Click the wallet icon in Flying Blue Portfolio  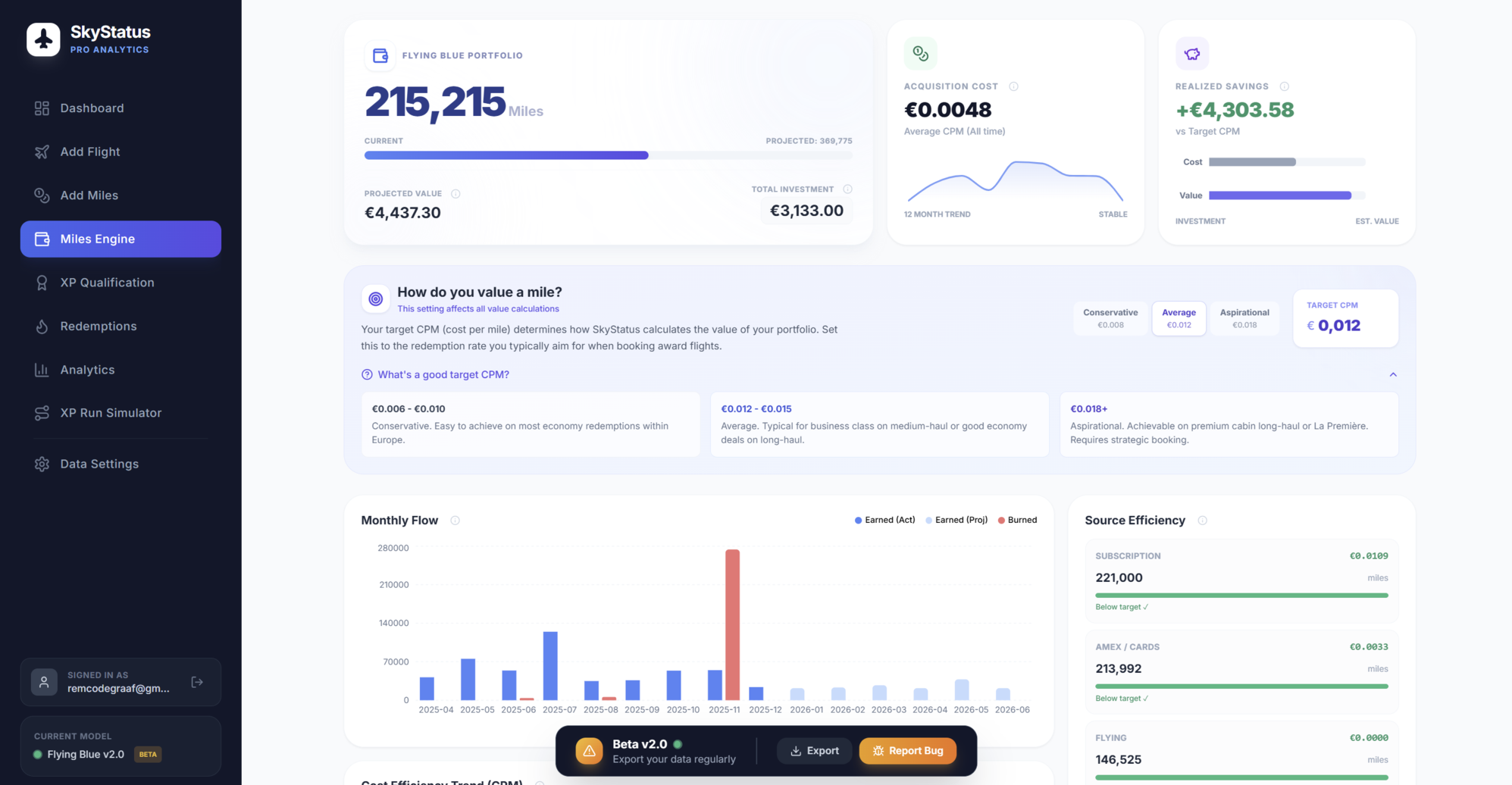pyautogui.click(x=380, y=55)
